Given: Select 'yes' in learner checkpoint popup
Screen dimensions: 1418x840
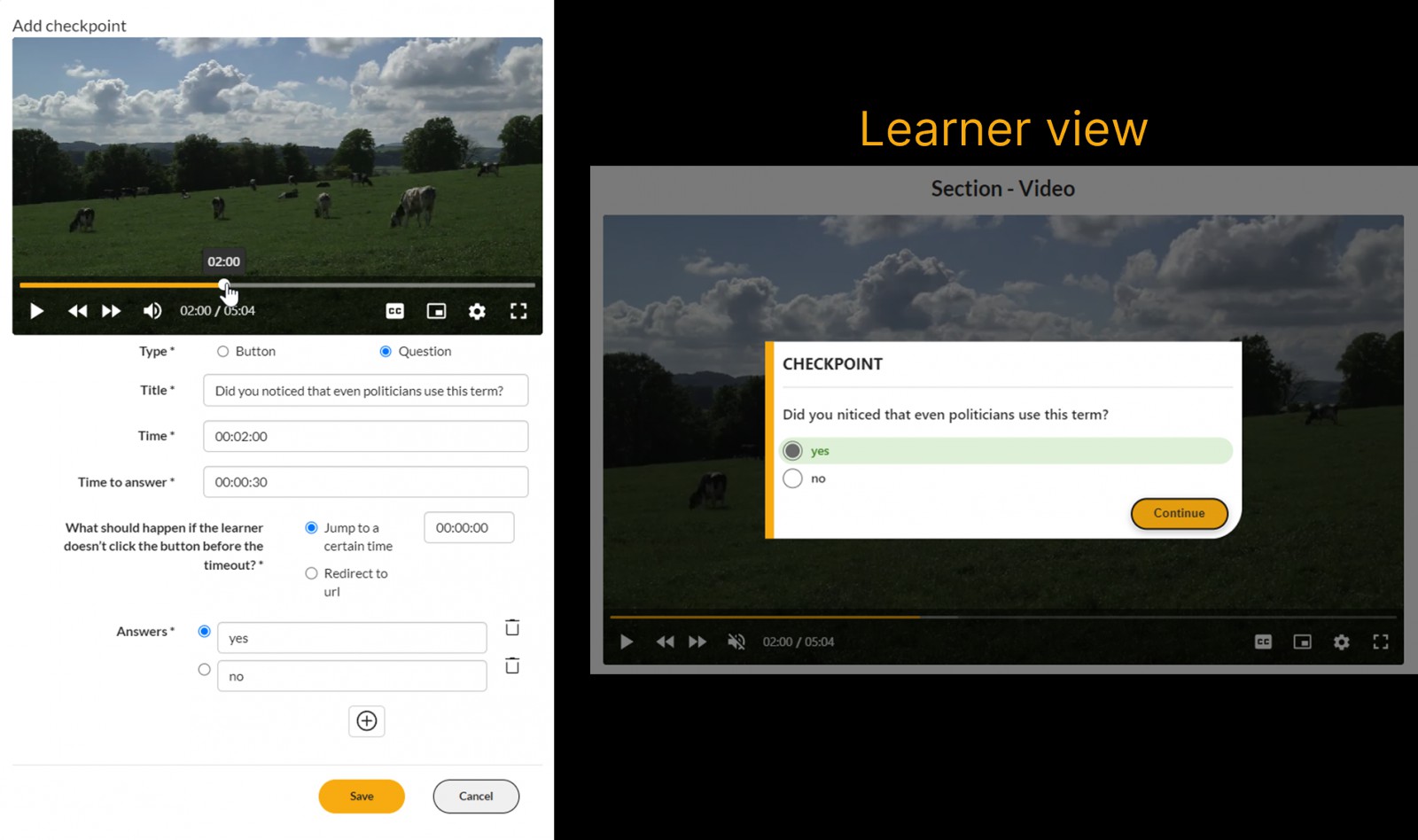Looking at the screenshot, I should click(x=792, y=451).
